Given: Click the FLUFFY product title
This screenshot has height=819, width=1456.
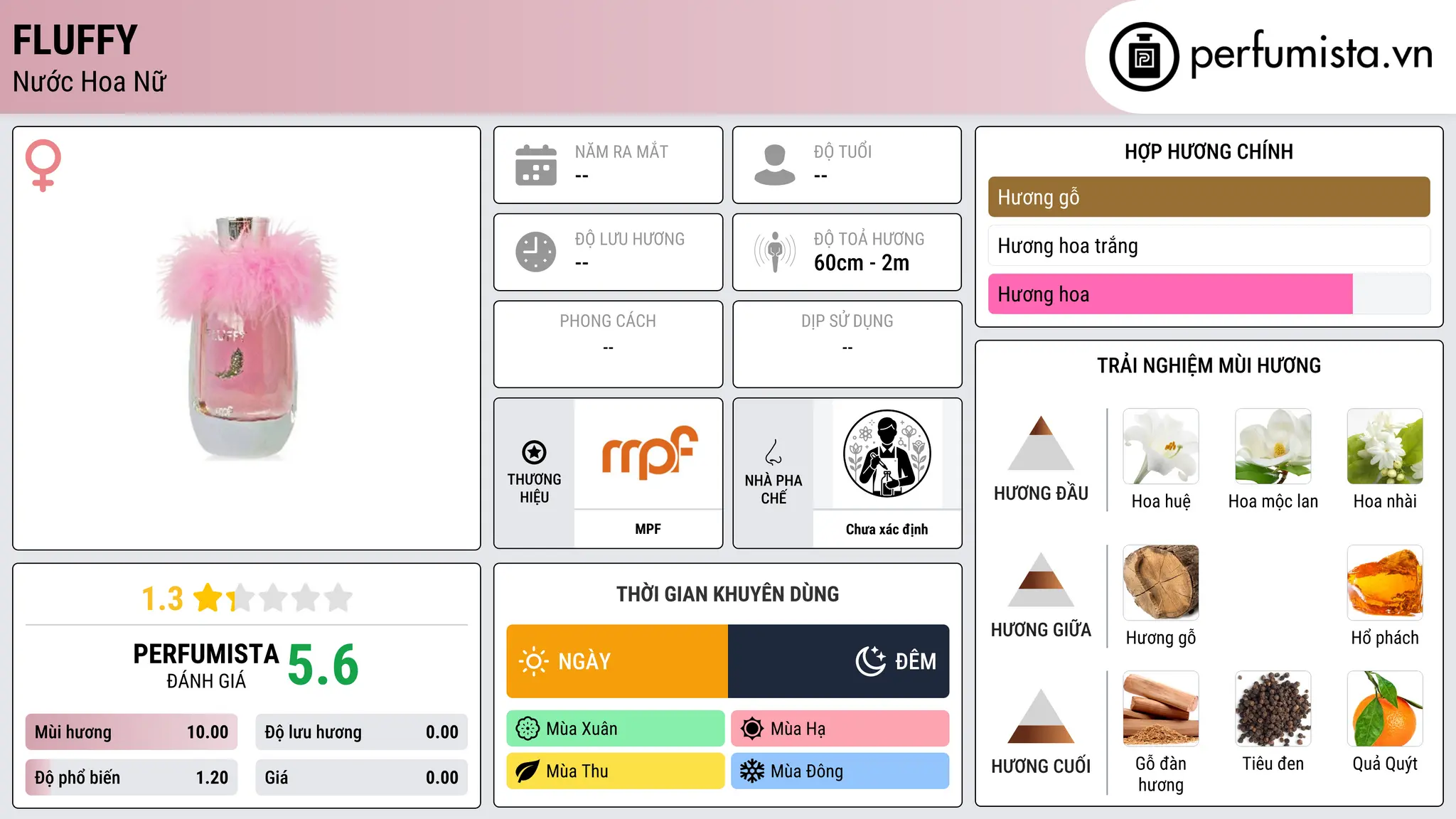Looking at the screenshot, I should (x=75, y=41).
